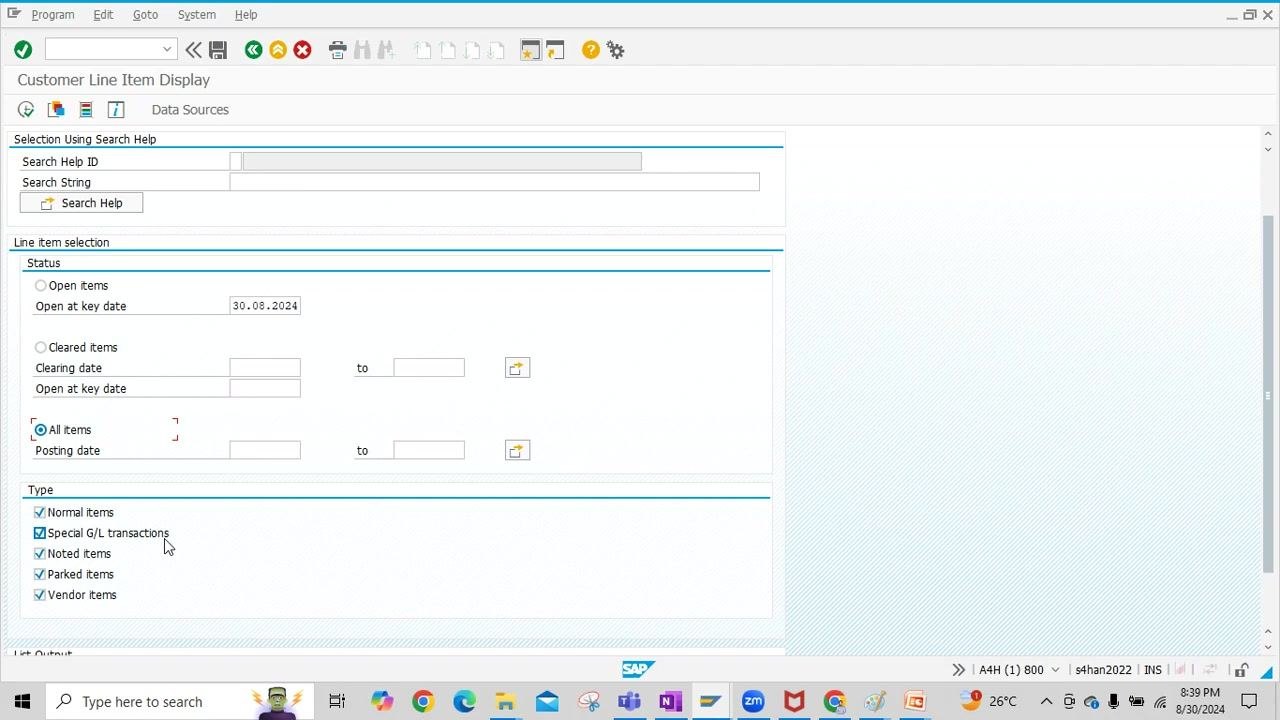Open the Program menu
Screen dimensions: 1280x720
point(53,15)
